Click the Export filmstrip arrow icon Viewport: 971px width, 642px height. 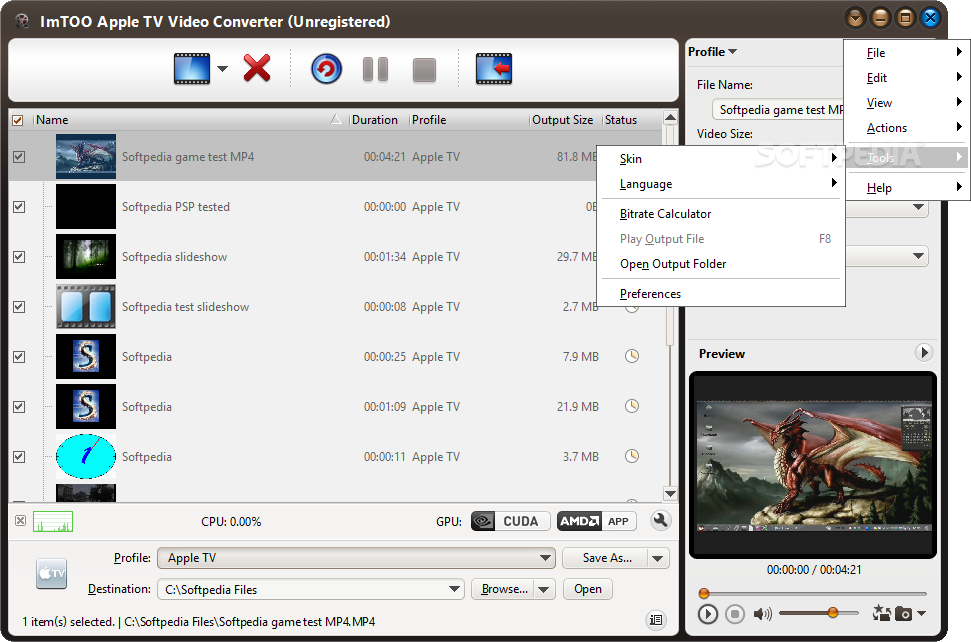[x=494, y=69]
